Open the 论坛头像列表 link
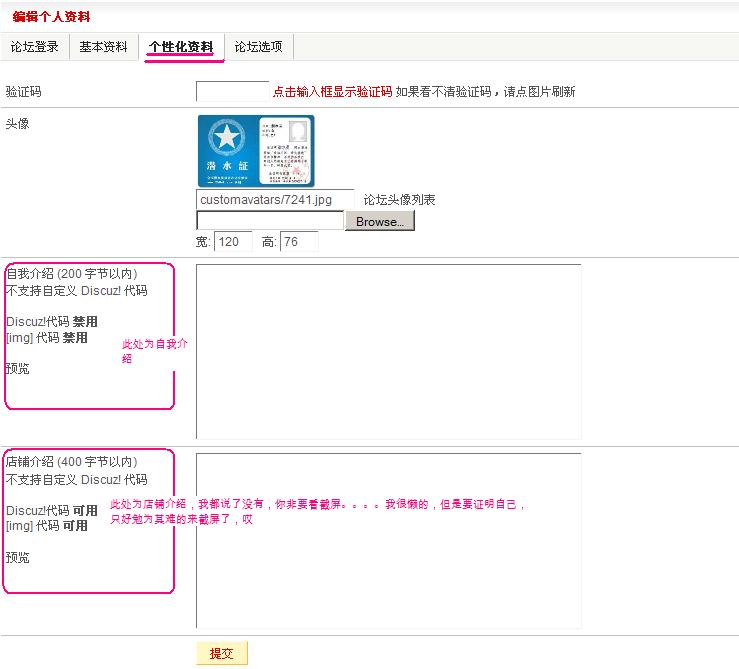 (x=399, y=200)
